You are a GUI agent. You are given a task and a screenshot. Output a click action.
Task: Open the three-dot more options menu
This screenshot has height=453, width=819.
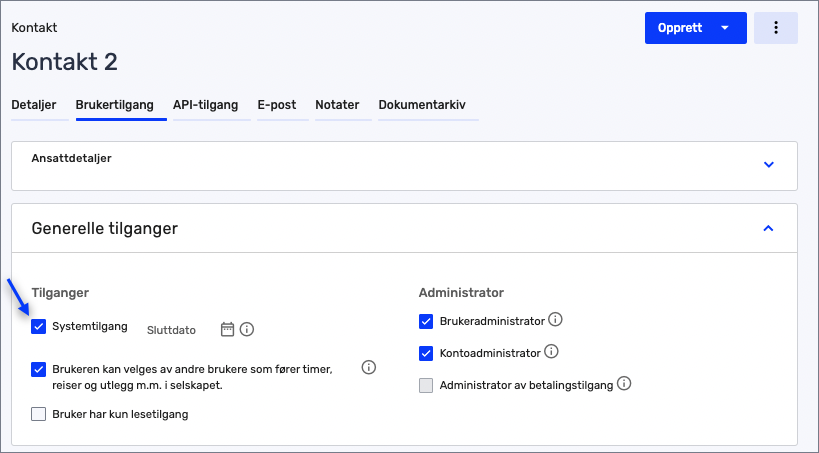(x=775, y=28)
